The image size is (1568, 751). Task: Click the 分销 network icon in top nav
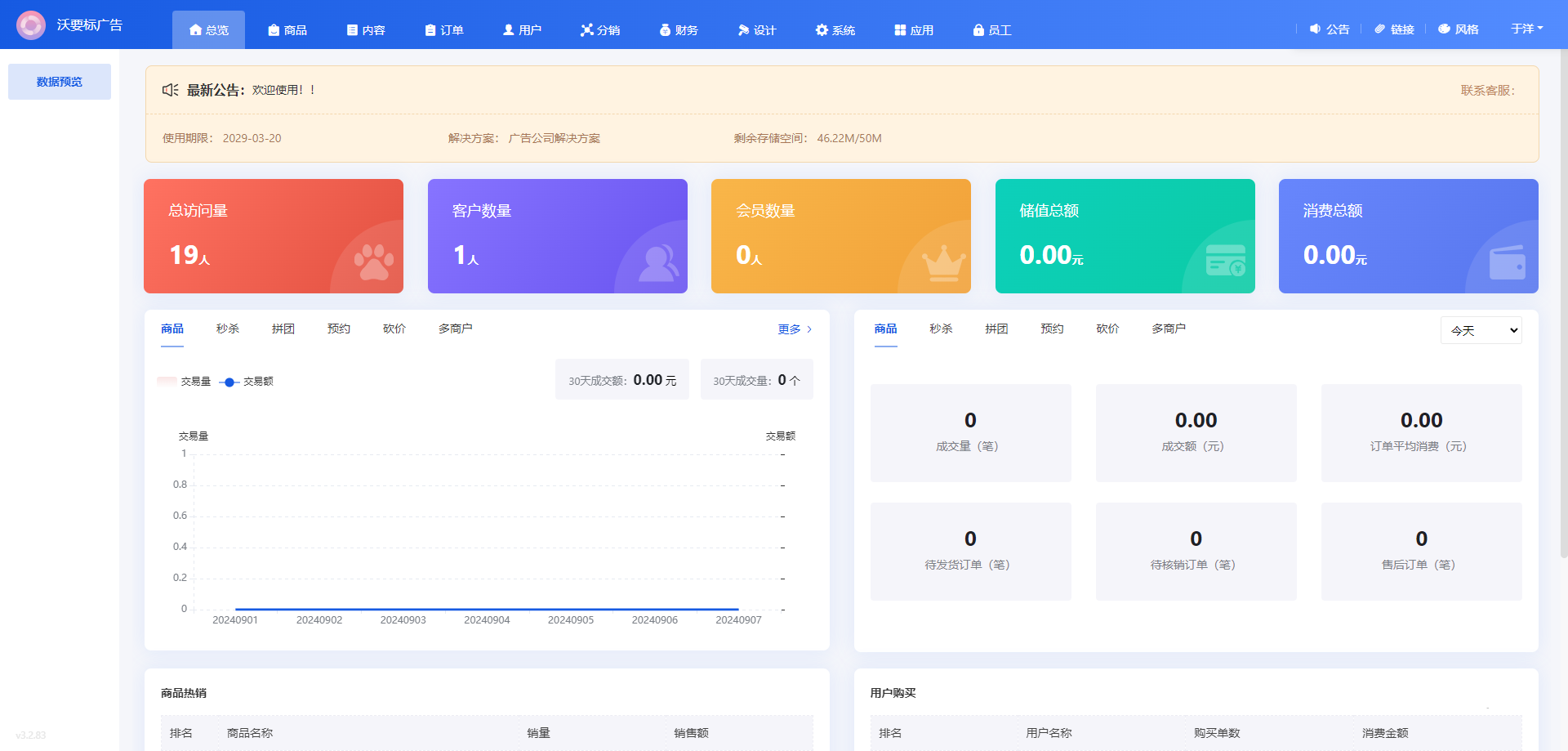587,30
